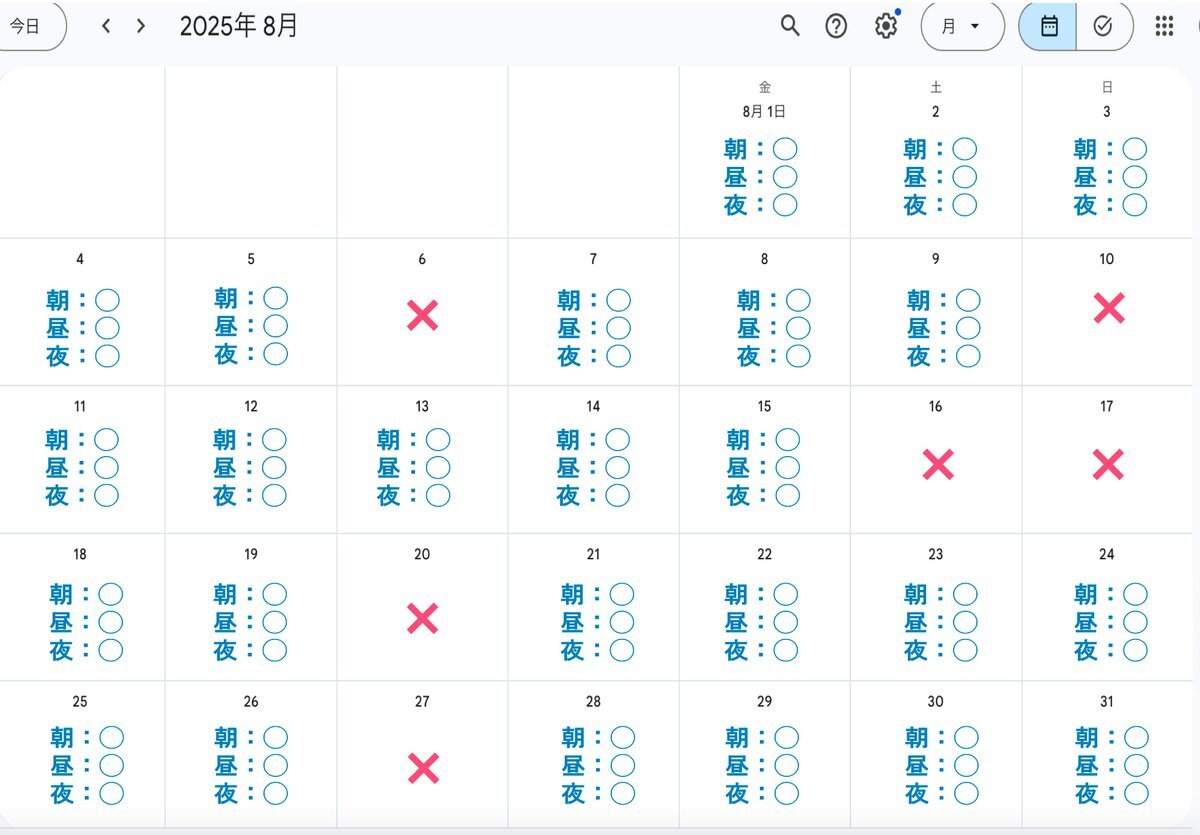Open the 8月 1日 date header
Image resolution: width=1200 pixels, height=835 pixels.
coord(764,112)
